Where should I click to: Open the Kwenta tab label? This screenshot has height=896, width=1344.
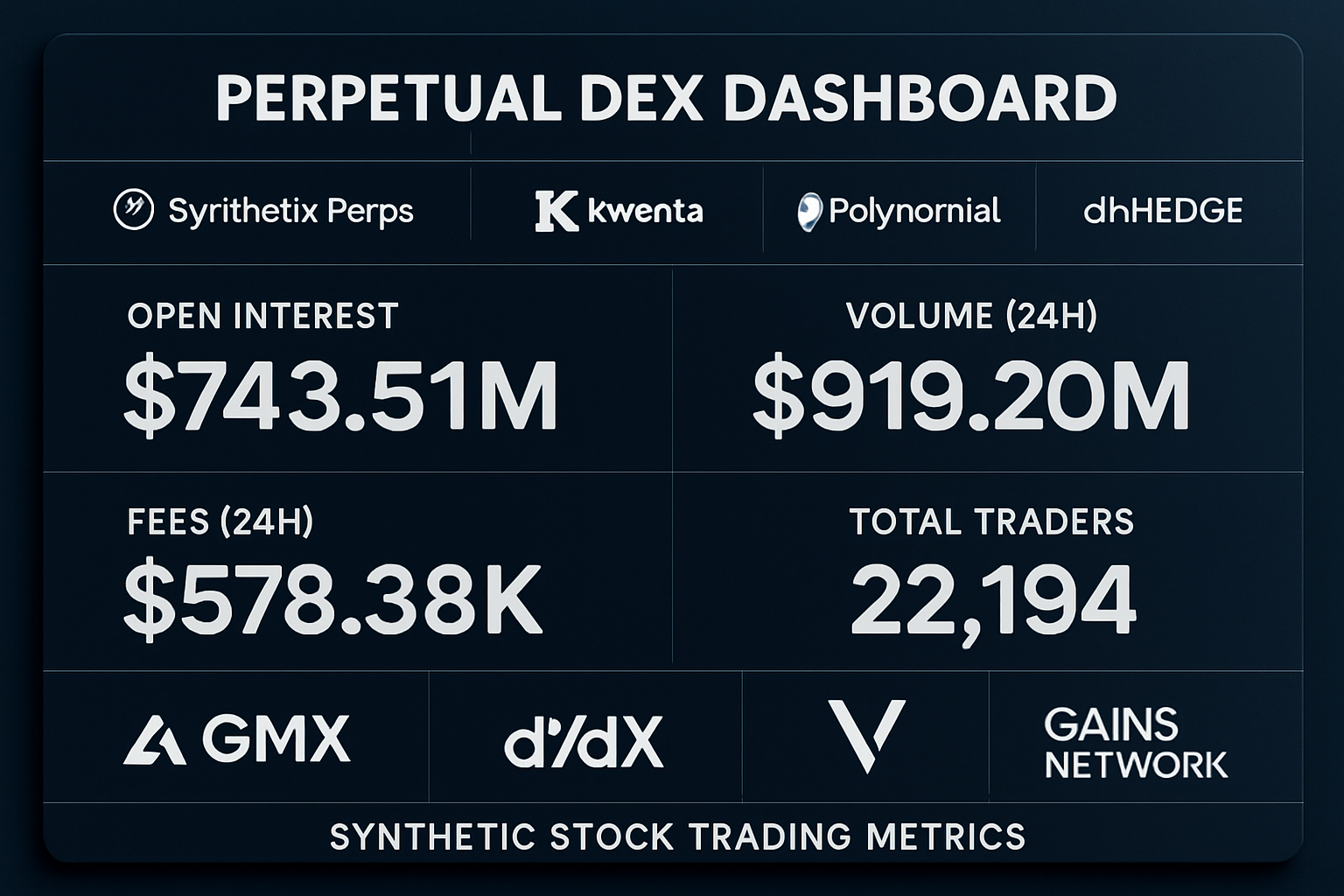pos(645,211)
